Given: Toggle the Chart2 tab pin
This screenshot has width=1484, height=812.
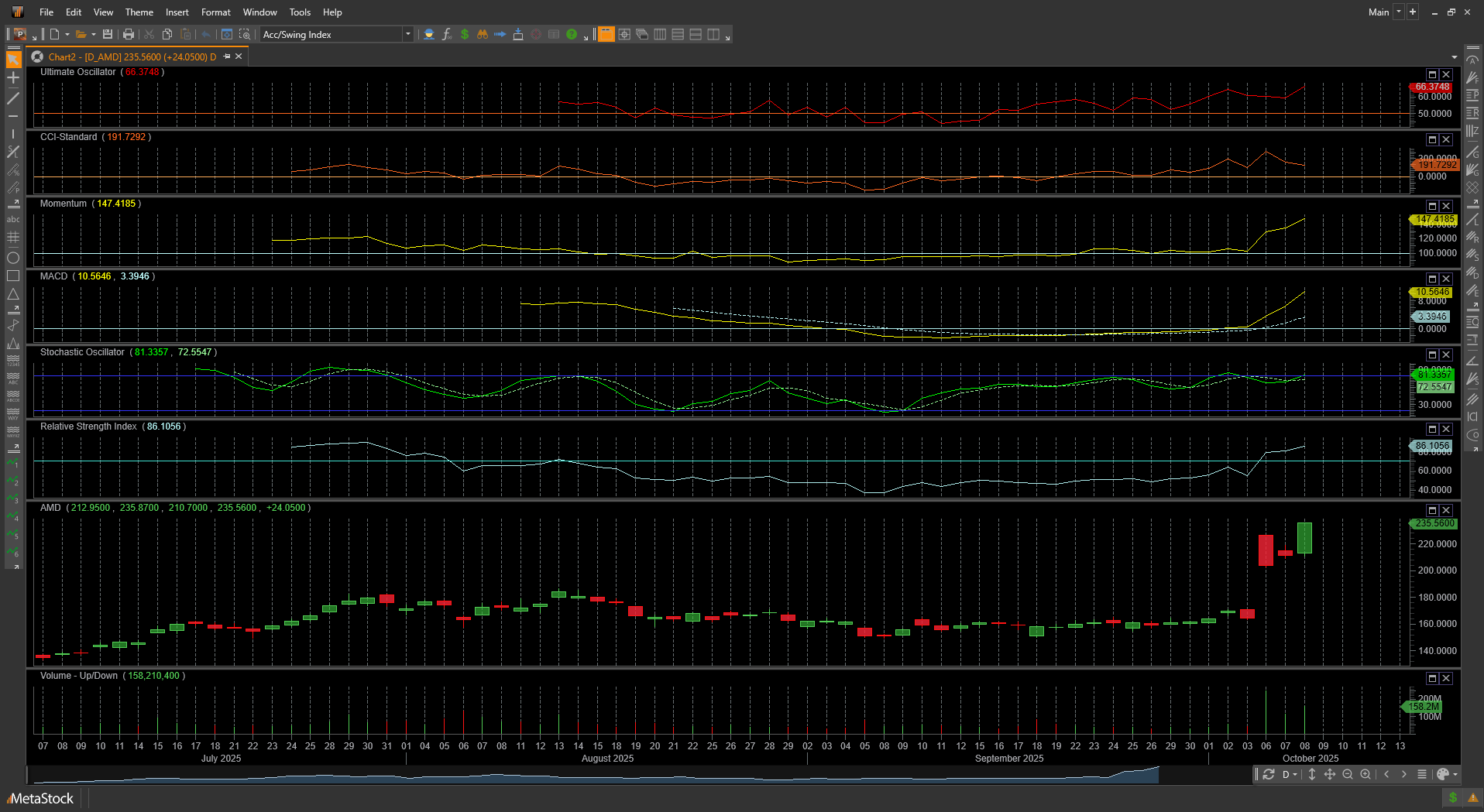Looking at the screenshot, I should click(227, 57).
